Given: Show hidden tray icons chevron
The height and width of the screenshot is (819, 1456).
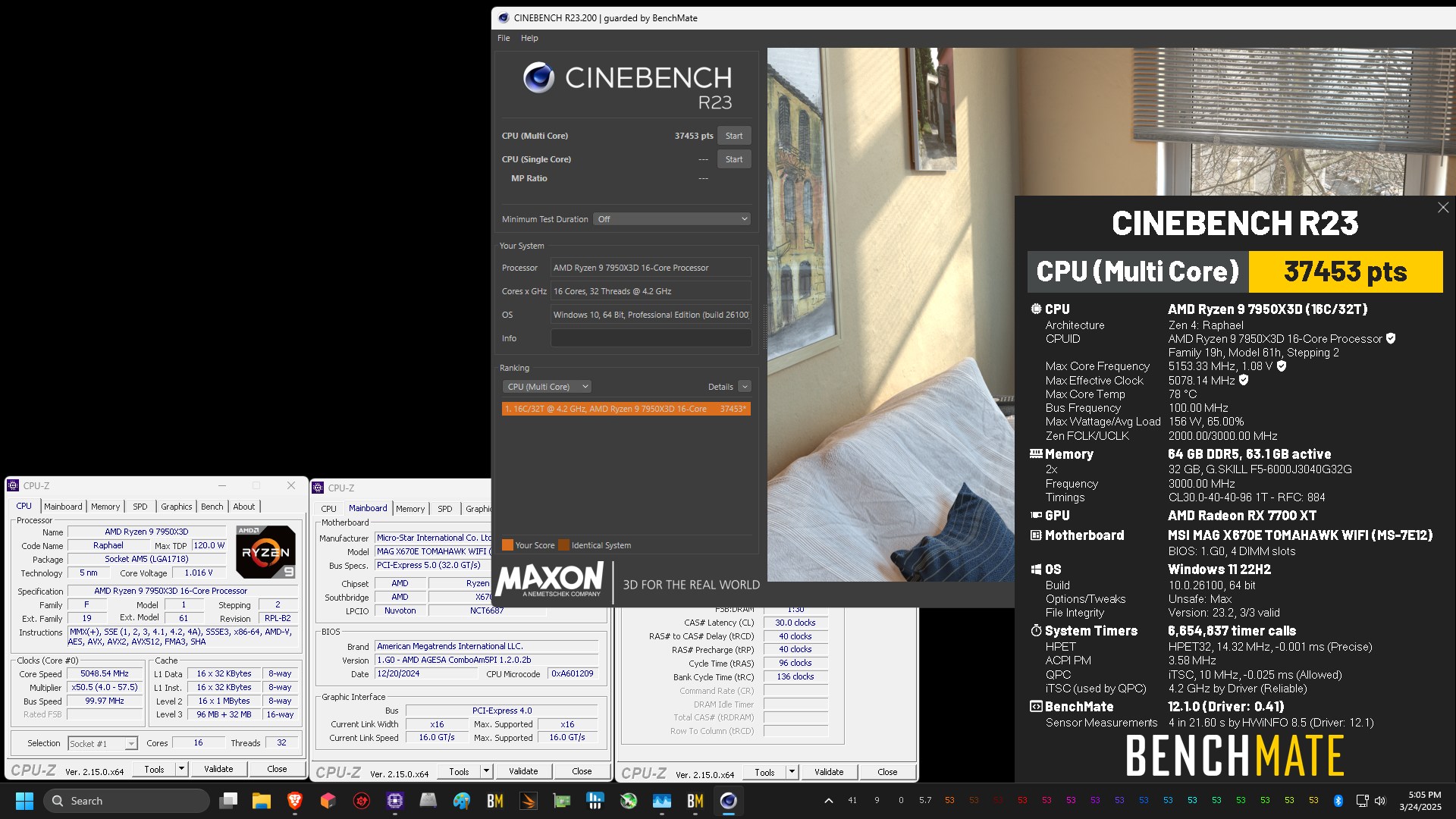Looking at the screenshot, I should coord(829,801).
